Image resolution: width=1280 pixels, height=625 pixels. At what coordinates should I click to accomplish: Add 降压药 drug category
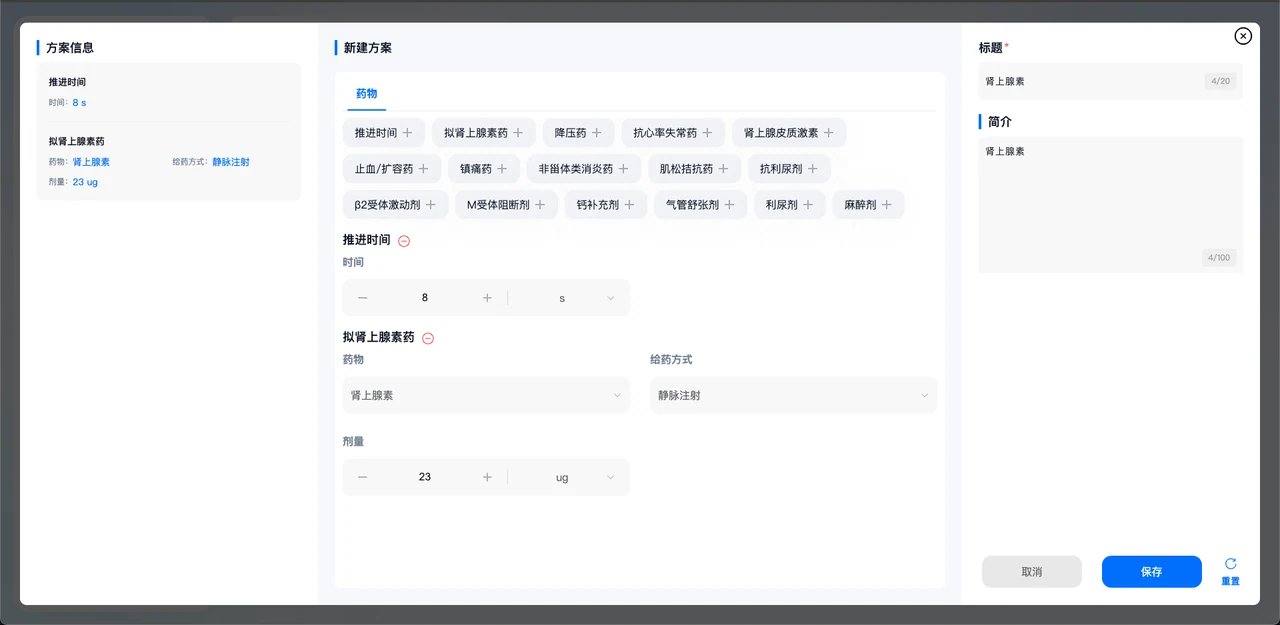(579, 133)
